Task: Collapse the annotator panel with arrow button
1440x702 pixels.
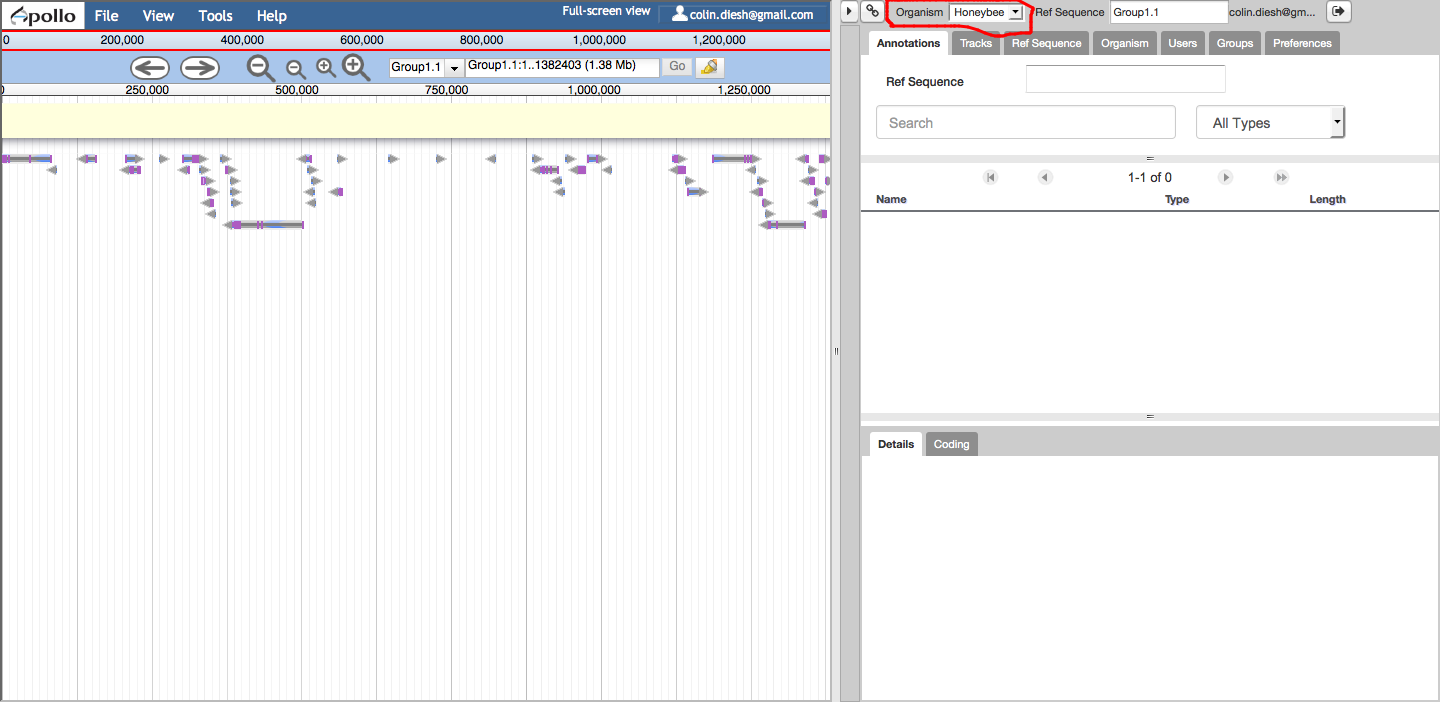Action: click(849, 11)
